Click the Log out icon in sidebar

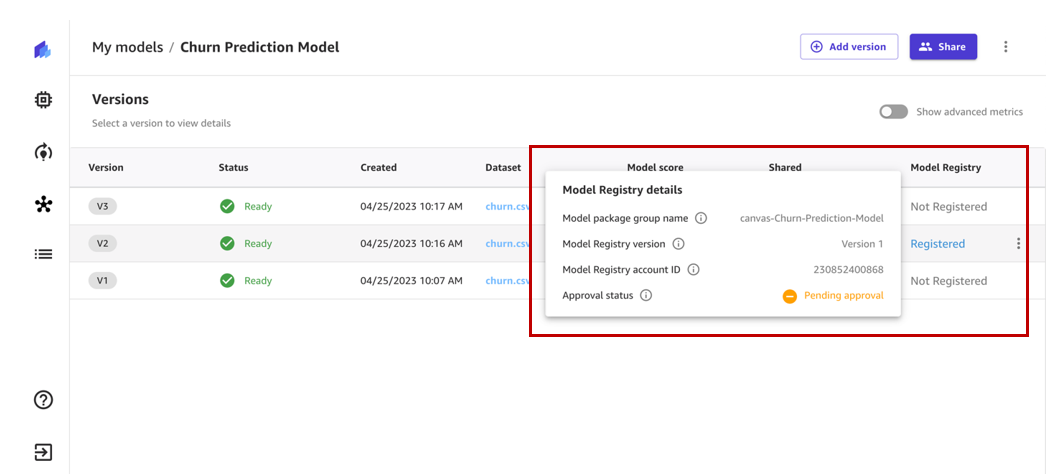coord(43,451)
